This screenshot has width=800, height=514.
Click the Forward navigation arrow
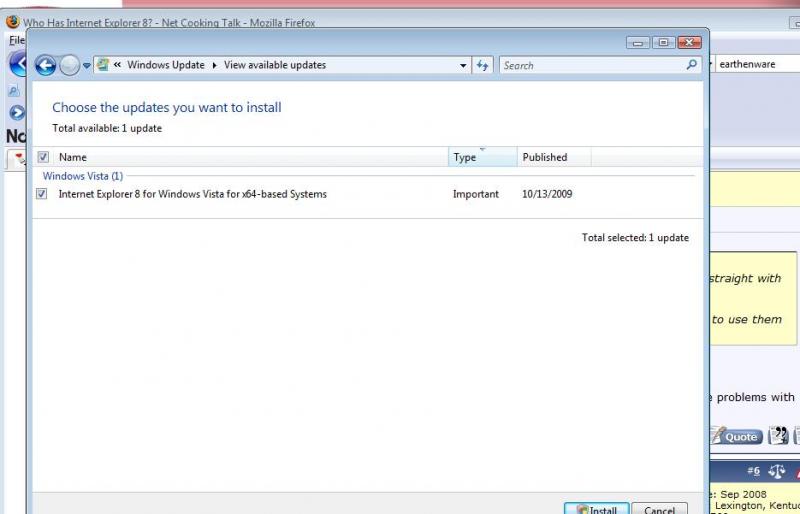[x=69, y=65]
